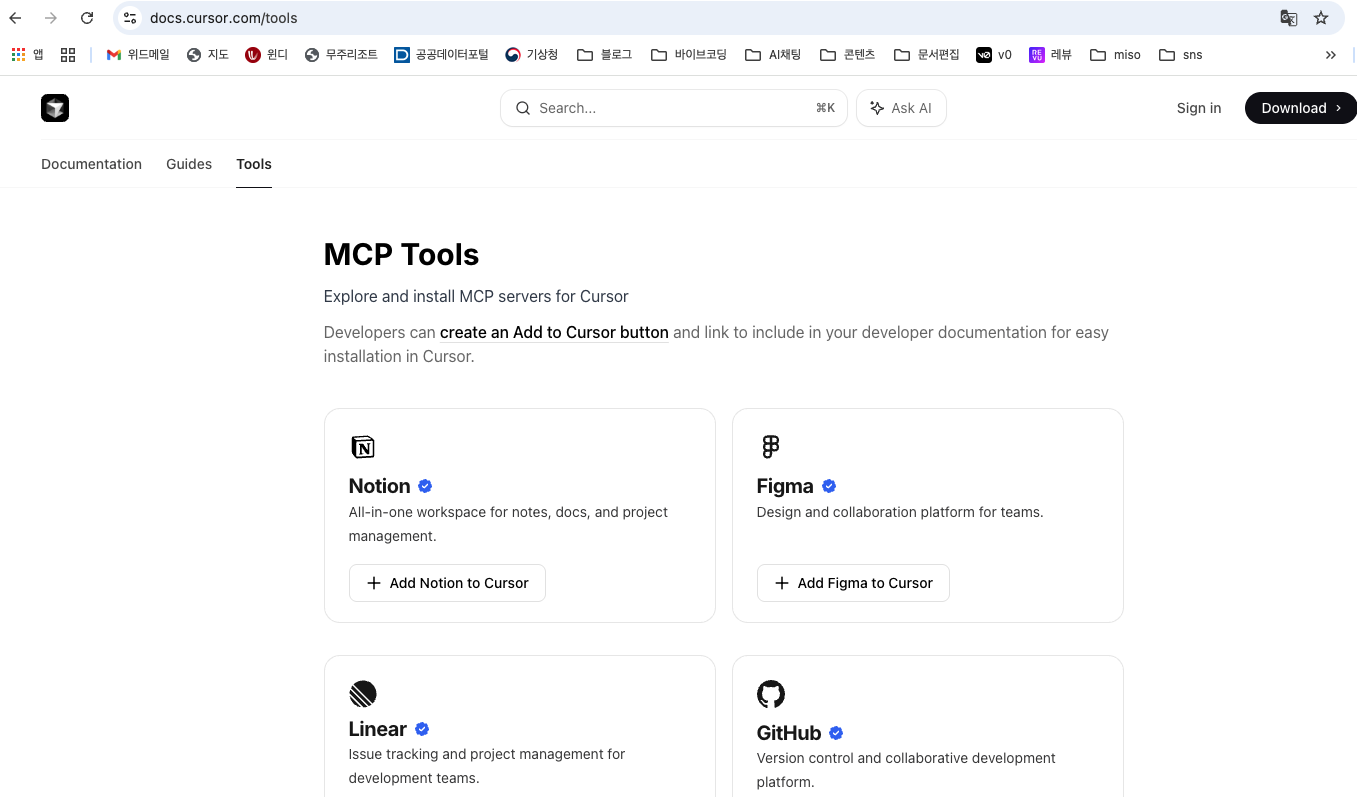Expand the 문서편집 bookmark folder
1357x797 pixels.
tap(926, 55)
